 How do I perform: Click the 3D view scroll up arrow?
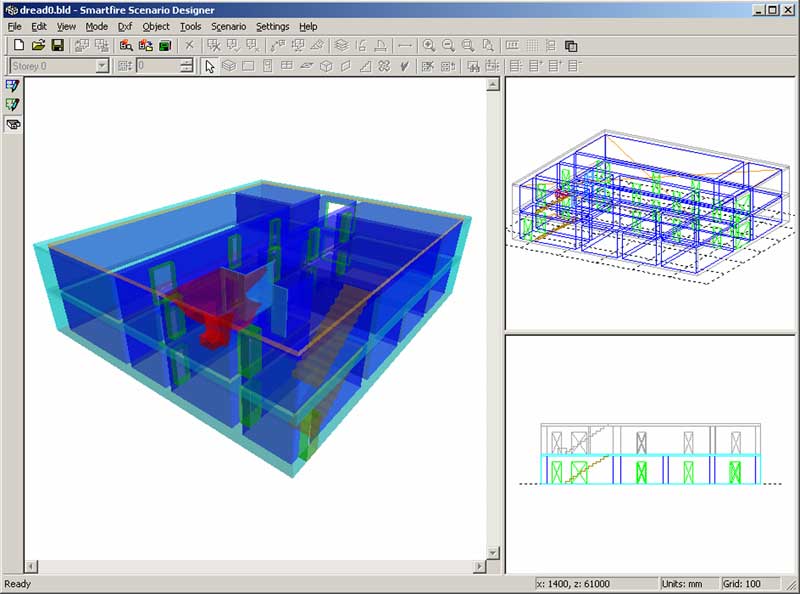click(x=492, y=85)
